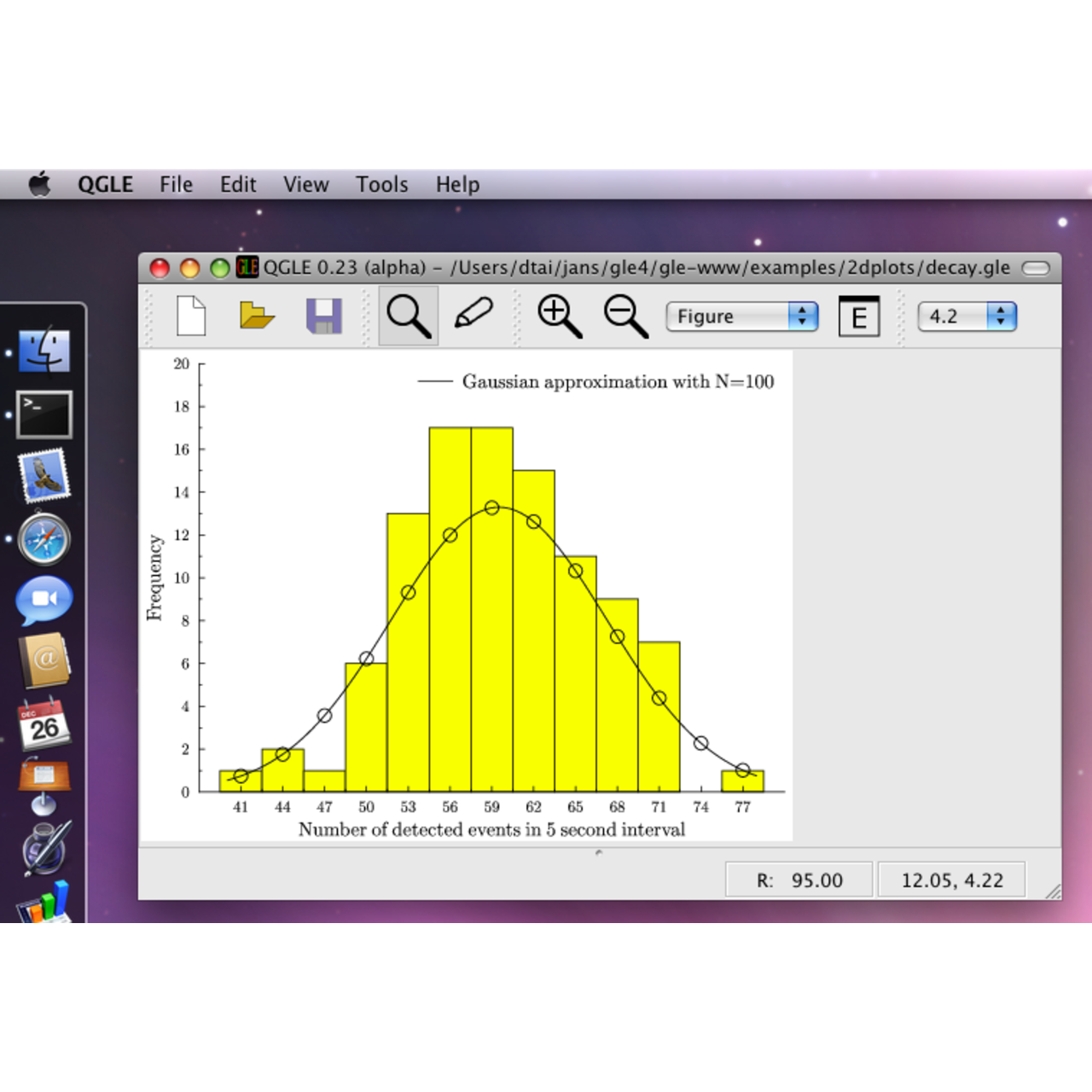1092x1092 pixels.
Task: Open Safari from the dock
Action: point(44,539)
